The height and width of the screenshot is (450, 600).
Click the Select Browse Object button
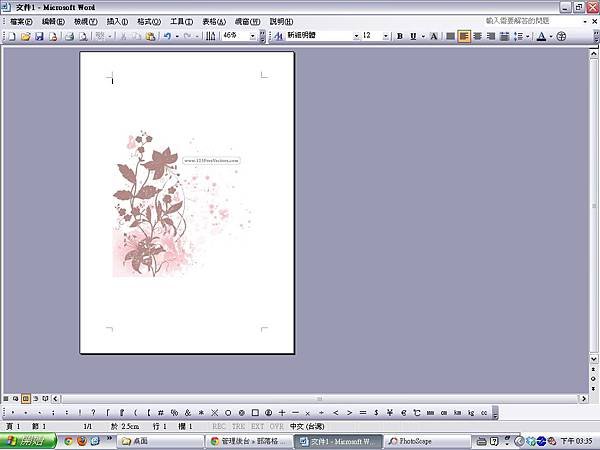pos(593,379)
